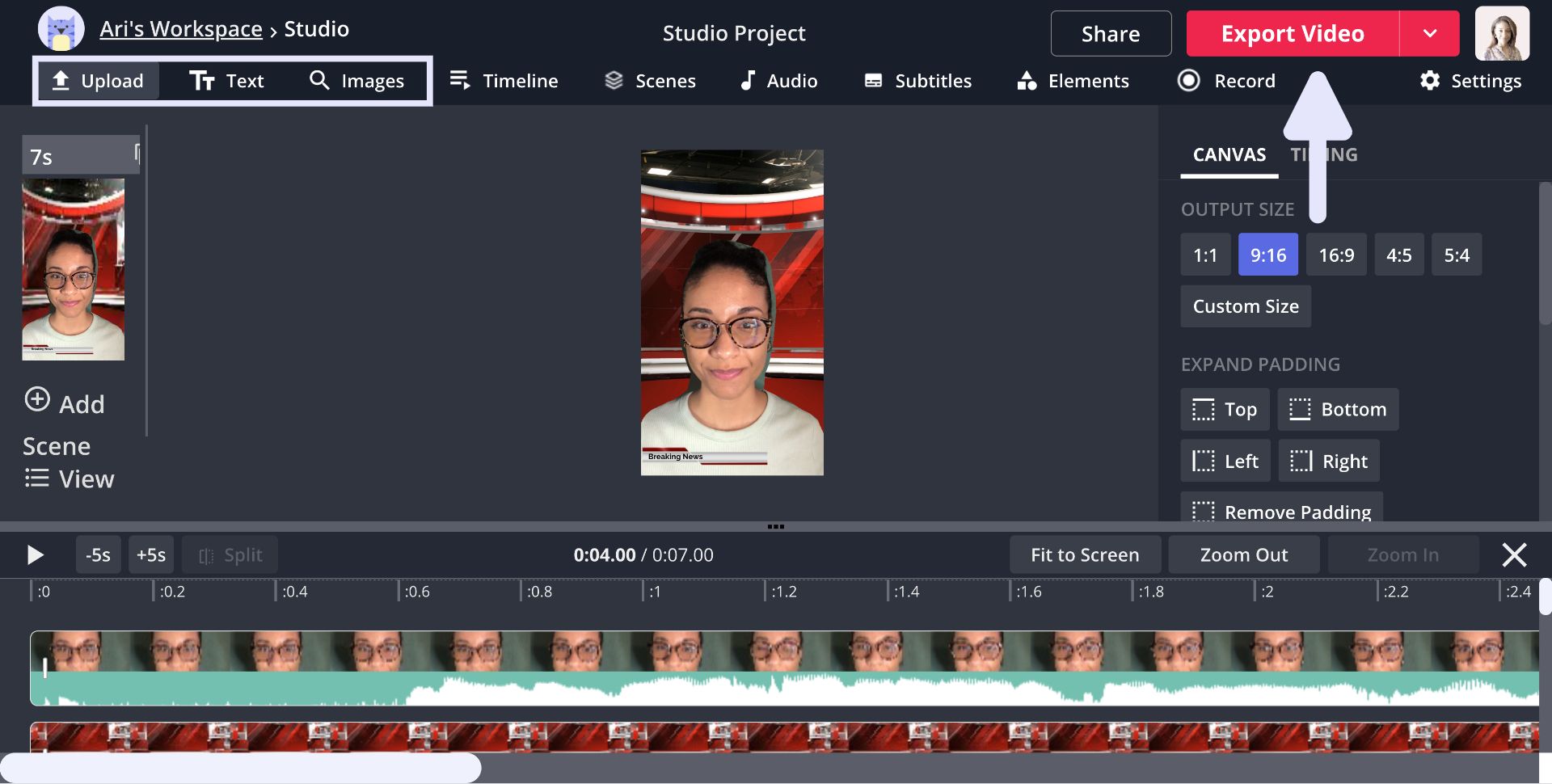1552x784 pixels.
Task: Click the Upload icon in toolbar
Action: pyautogui.click(x=61, y=81)
